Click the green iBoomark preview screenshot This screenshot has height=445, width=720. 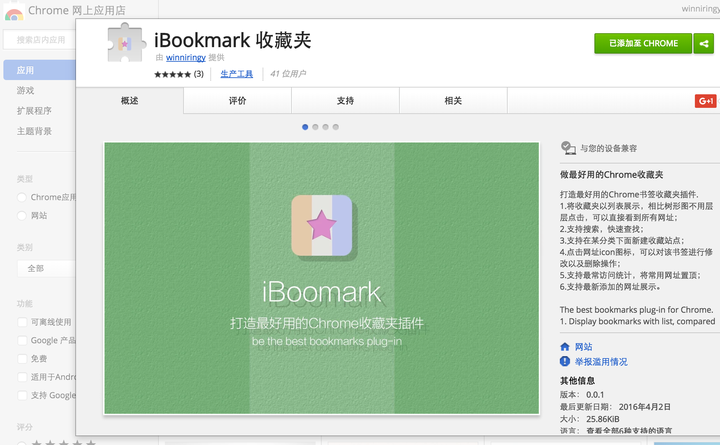click(321, 278)
